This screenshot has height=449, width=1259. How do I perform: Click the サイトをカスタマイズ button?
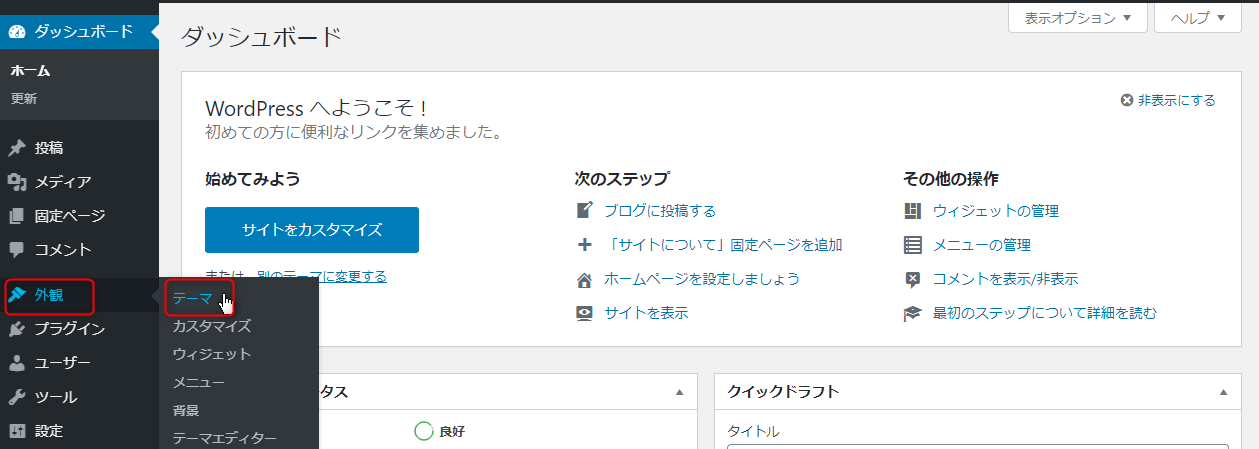click(x=312, y=230)
